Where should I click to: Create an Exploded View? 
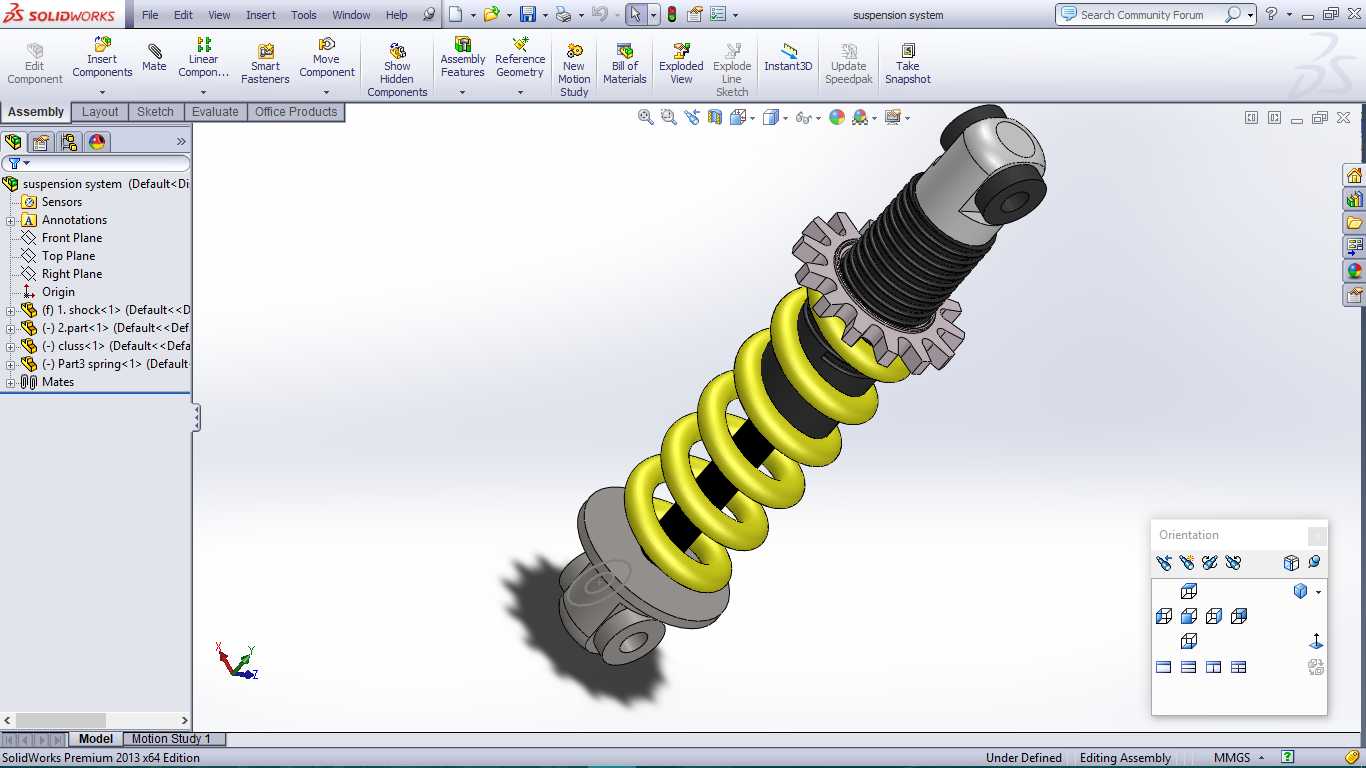click(681, 64)
